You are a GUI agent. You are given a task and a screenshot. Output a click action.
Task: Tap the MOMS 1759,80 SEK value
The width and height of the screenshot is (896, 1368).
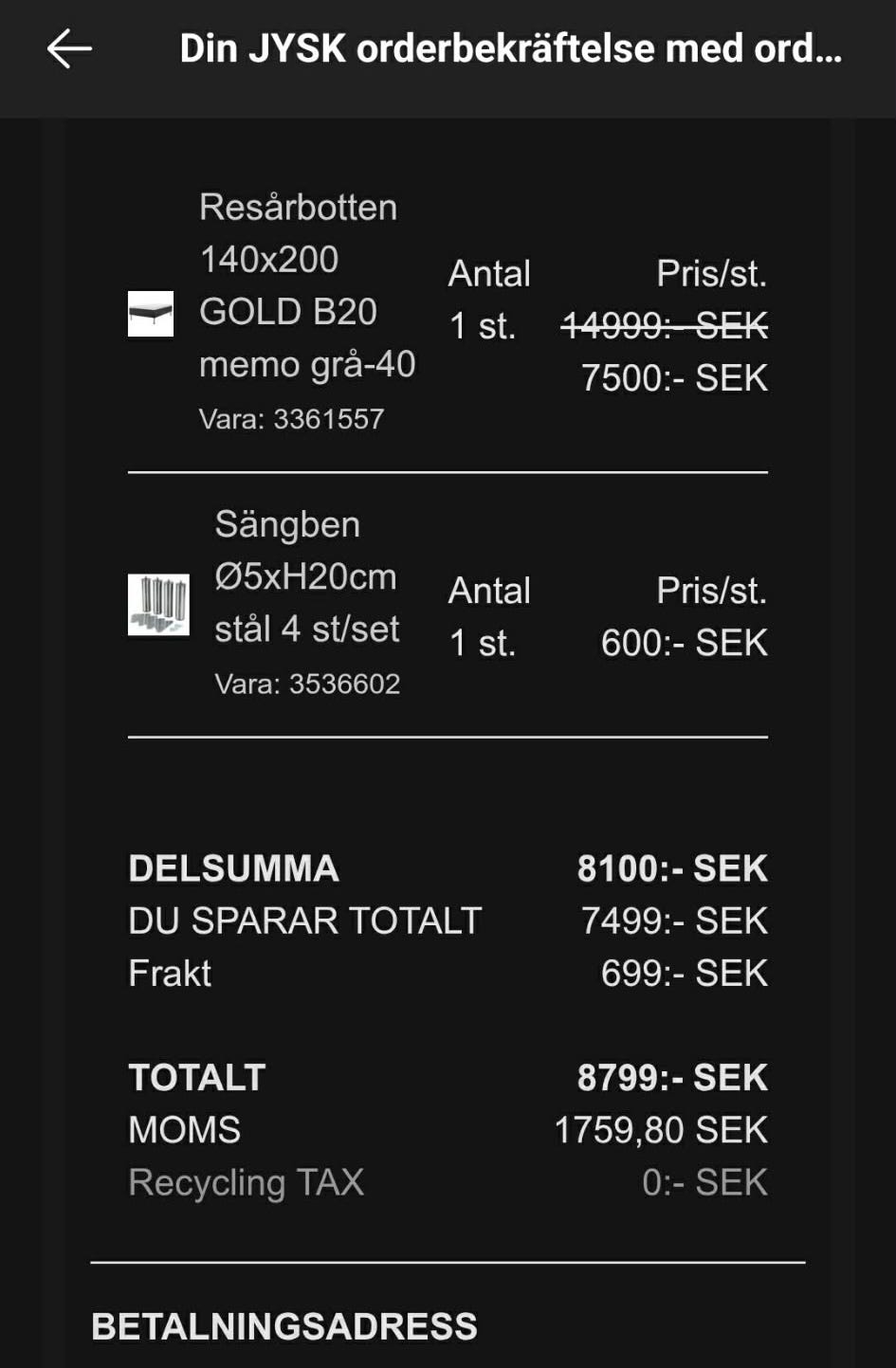tap(660, 1130)
